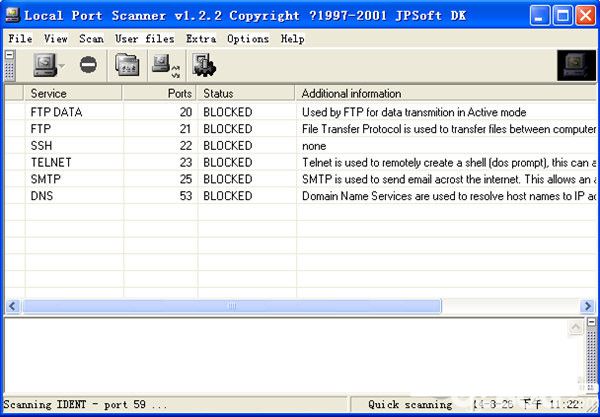Image resolution: width=600 pixels, height=417 pixels.
Task: Open the Scan menu
Action: tap(91, 39)
